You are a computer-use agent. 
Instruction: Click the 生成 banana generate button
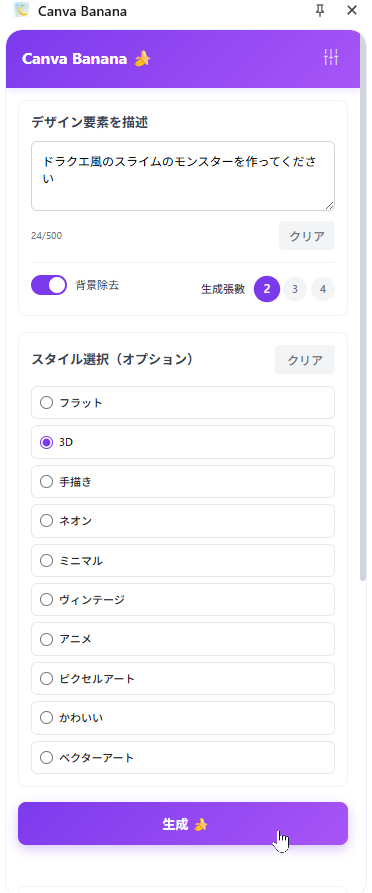(x=183, y=824)
